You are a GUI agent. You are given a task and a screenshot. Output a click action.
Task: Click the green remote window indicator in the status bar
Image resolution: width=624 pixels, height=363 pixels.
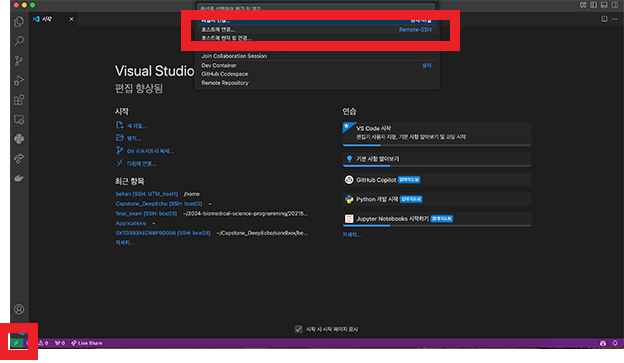(16, 343)
